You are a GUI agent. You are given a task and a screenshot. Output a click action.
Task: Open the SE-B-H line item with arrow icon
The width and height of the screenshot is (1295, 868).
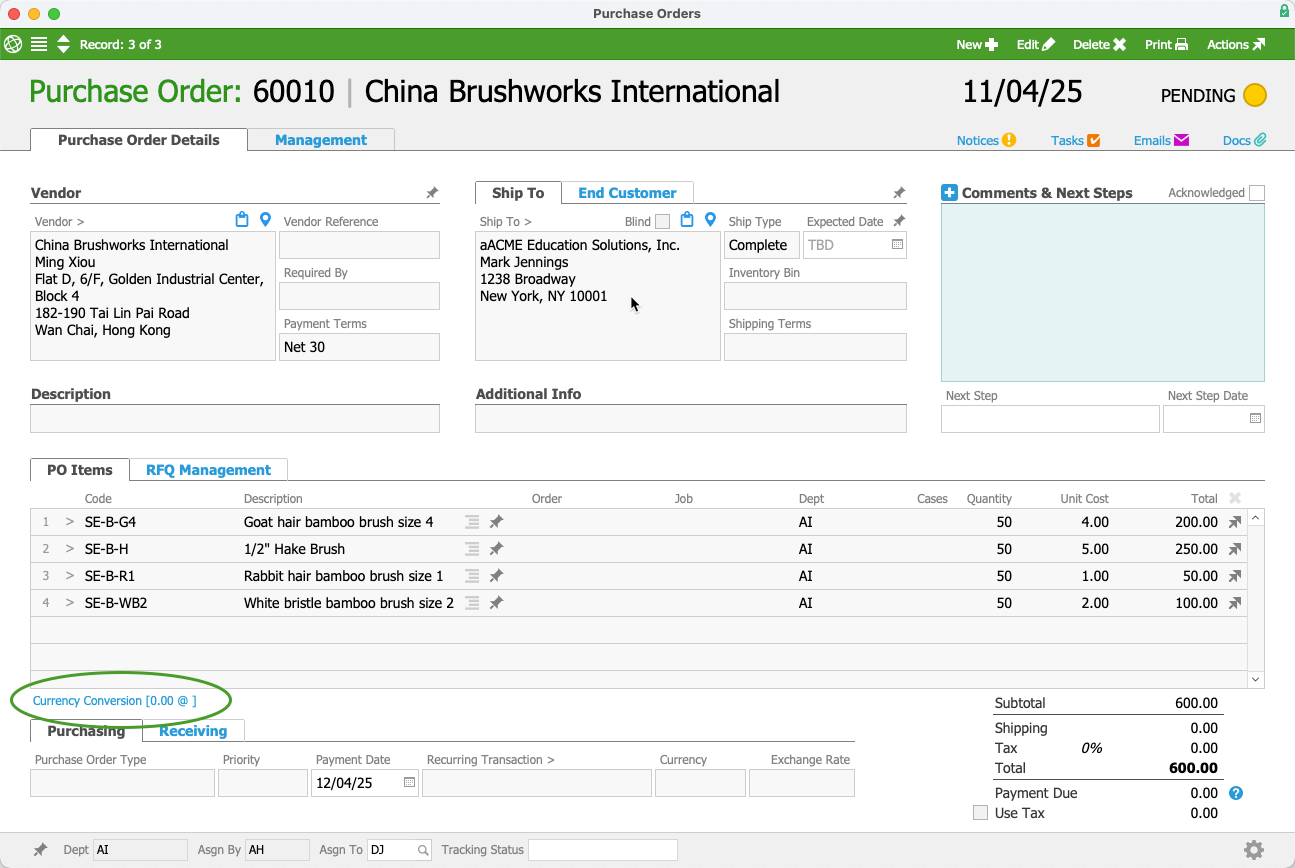pyautogui.click(x=1235, y=549)
